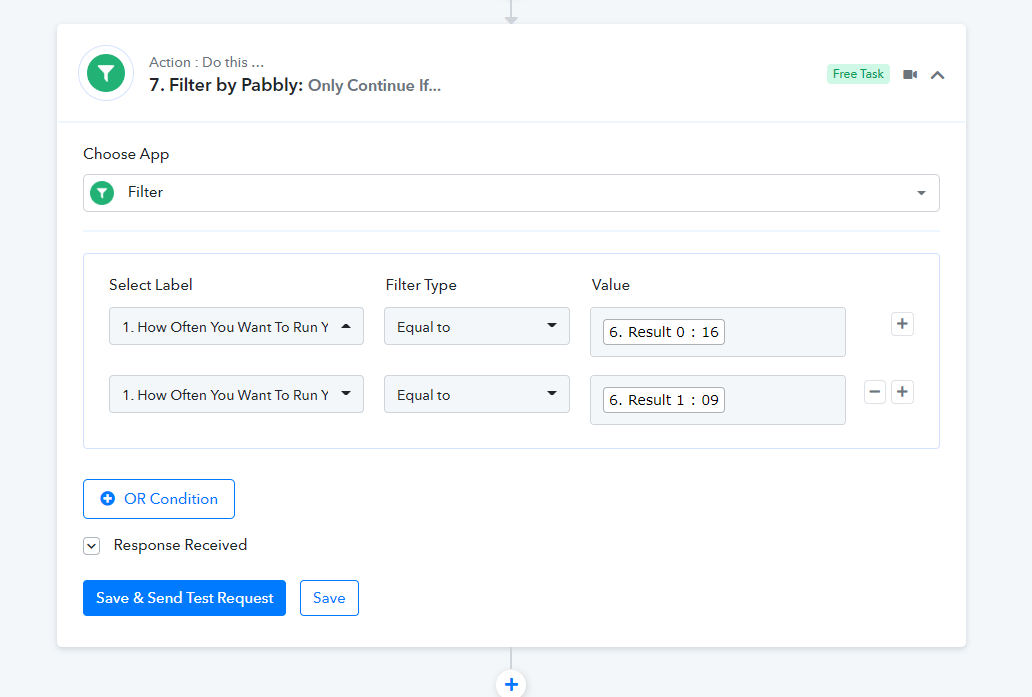Click the Free Task badge
Image resolution: width=1032 pixels, height=697 pixels.
pyautogui.click(x=858, y=74)
